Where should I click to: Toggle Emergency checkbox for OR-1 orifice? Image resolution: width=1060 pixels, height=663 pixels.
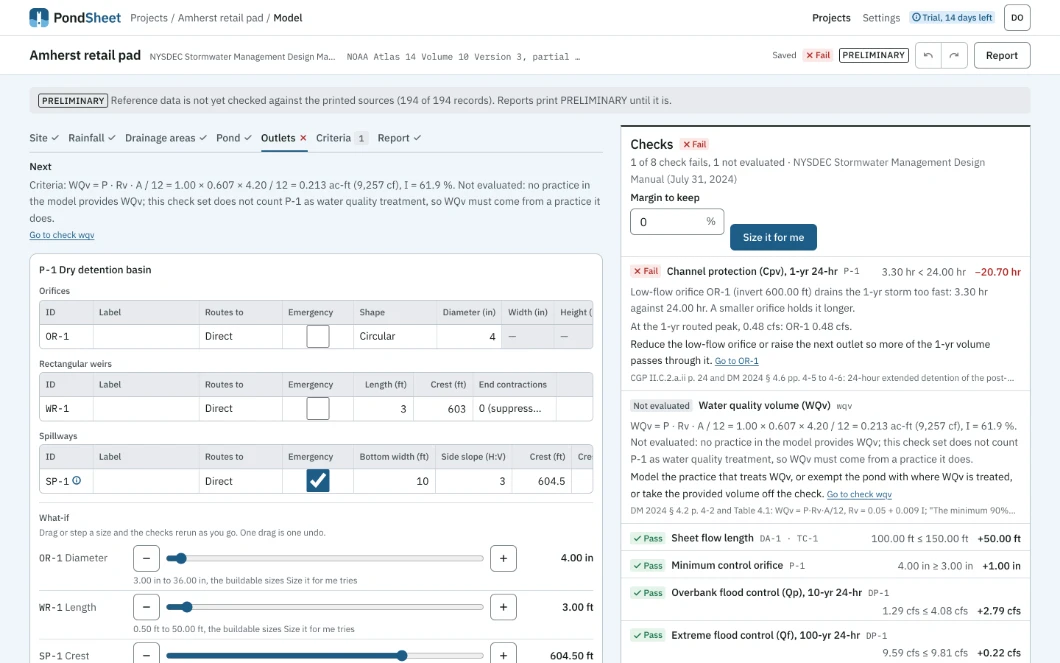coord(318,336)
